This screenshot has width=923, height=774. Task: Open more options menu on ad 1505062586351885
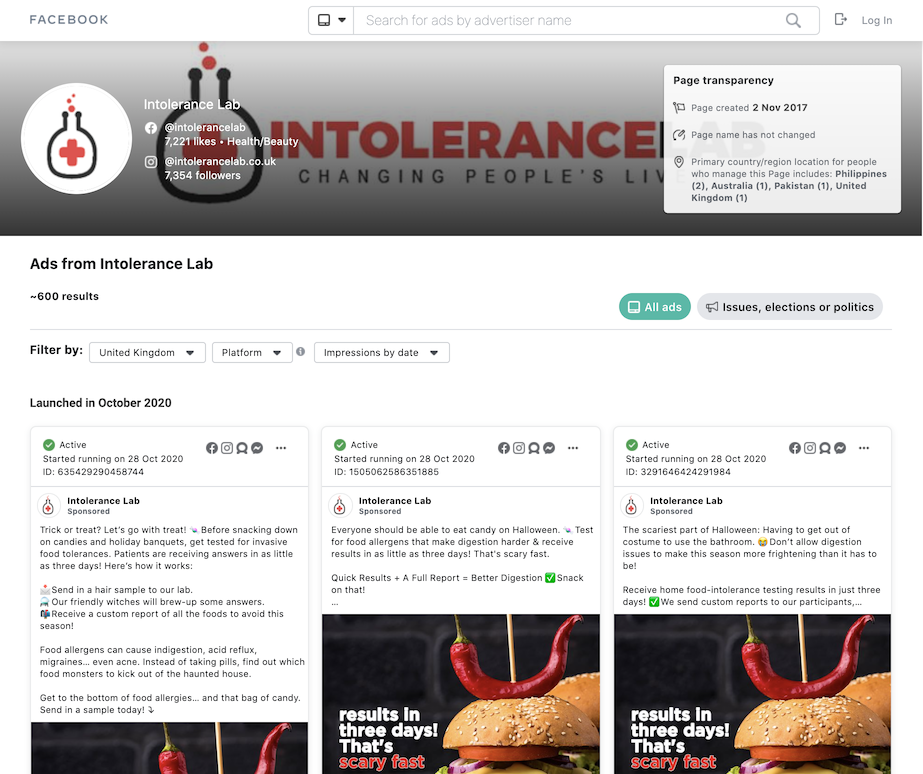[x=573, y=448]
